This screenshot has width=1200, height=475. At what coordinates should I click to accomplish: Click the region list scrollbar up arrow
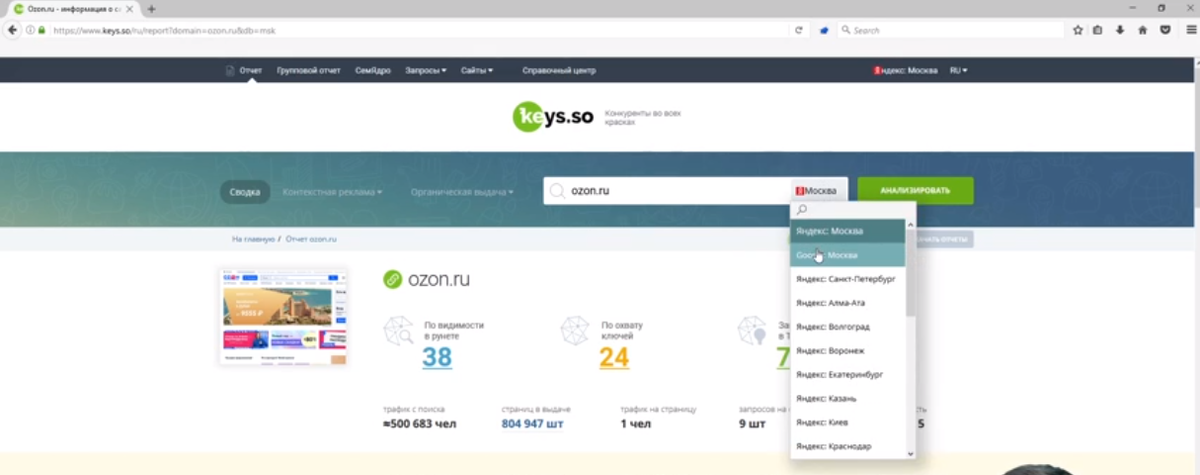[x=910, y=225]
